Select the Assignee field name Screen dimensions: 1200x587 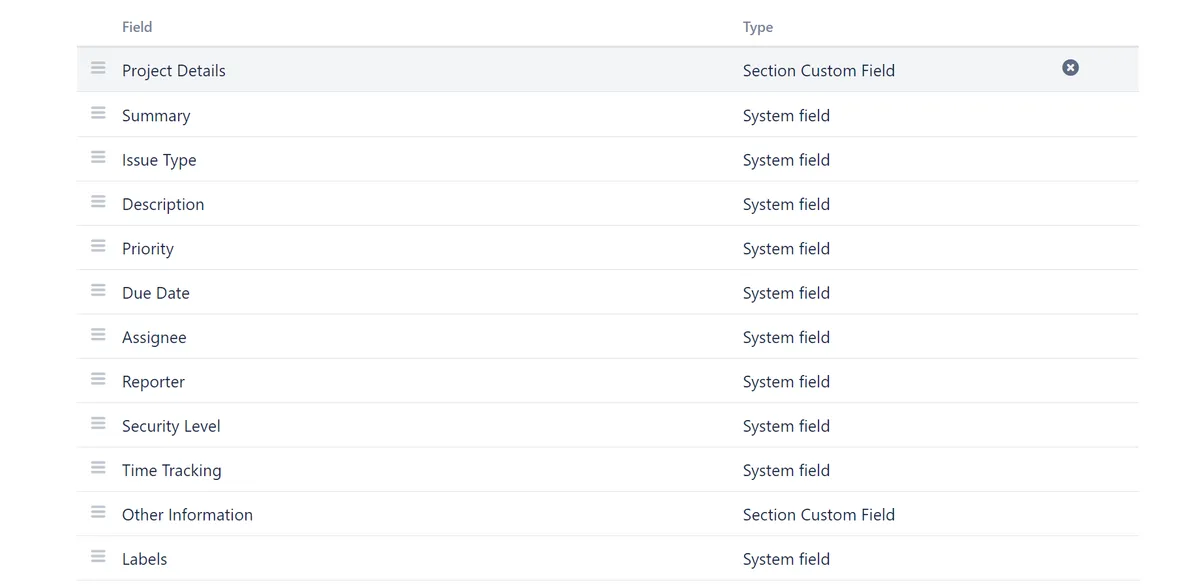tap(154, 338)
